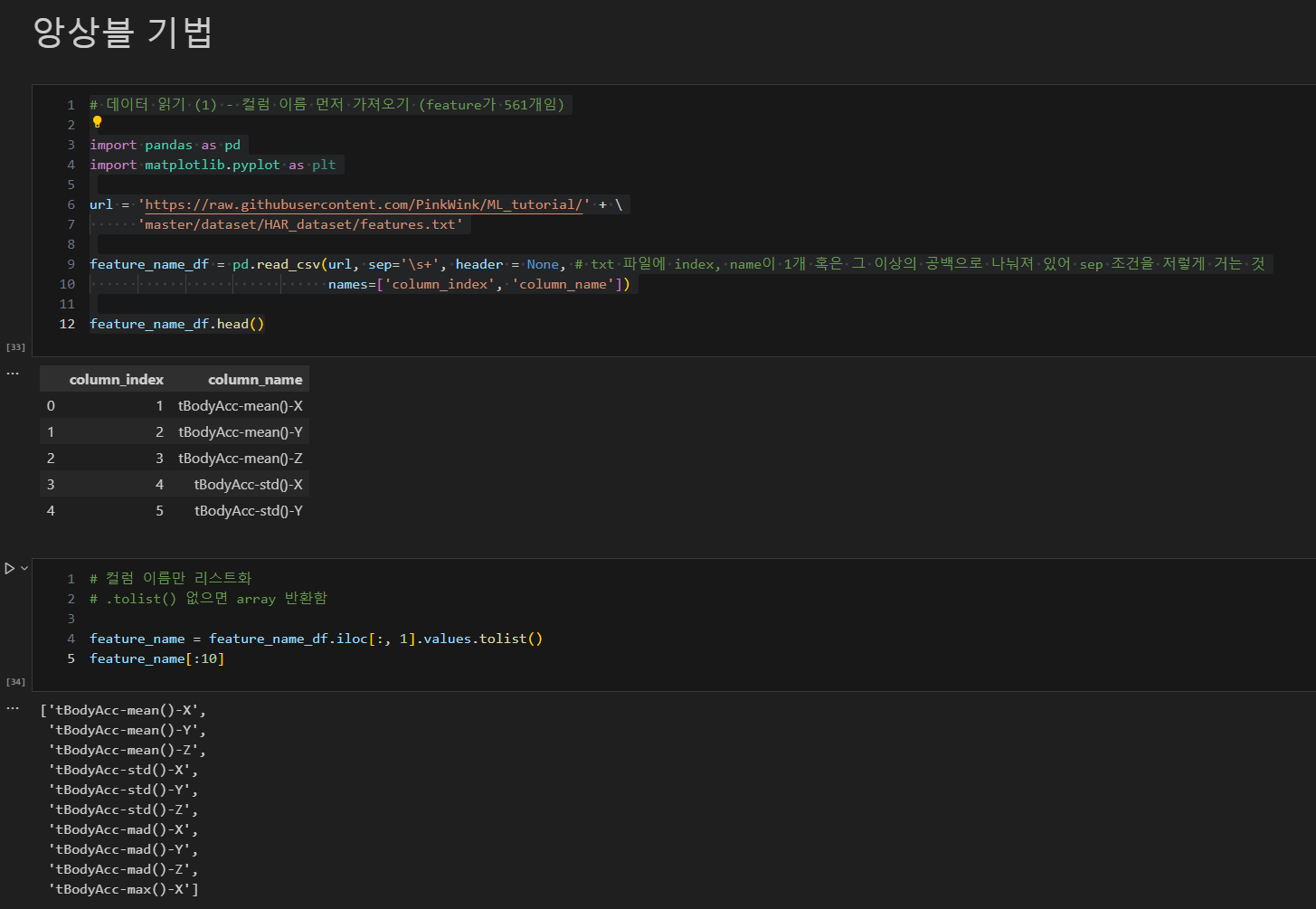Image resolution: width=1316 pixels, height=909 pixels.
Task: Click the names=['column_index', 'column_name'] code line
Action: point(479,284)
